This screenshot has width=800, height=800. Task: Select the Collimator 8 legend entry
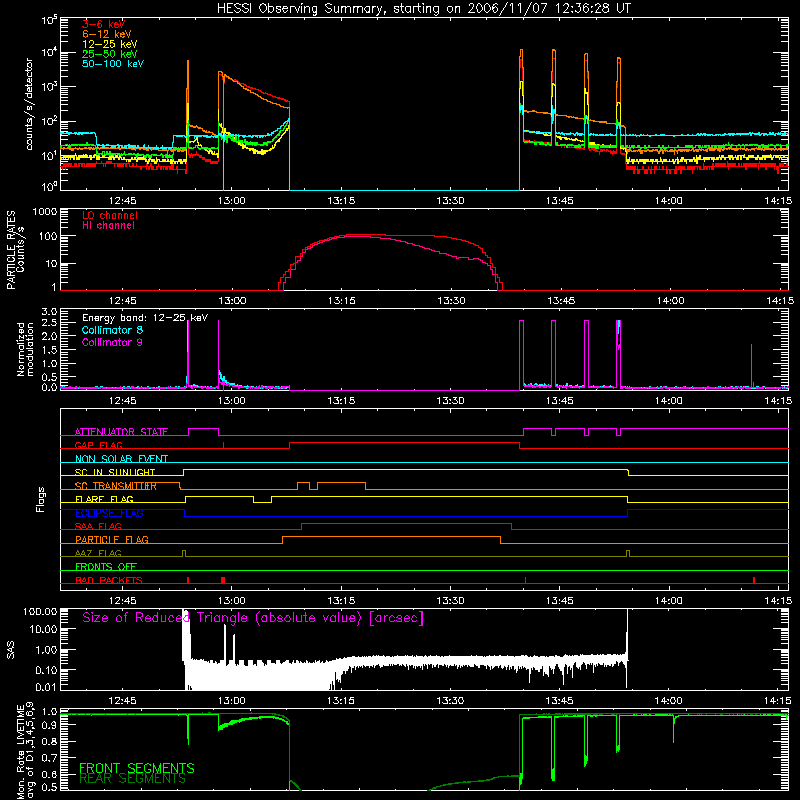coord(112,330)
